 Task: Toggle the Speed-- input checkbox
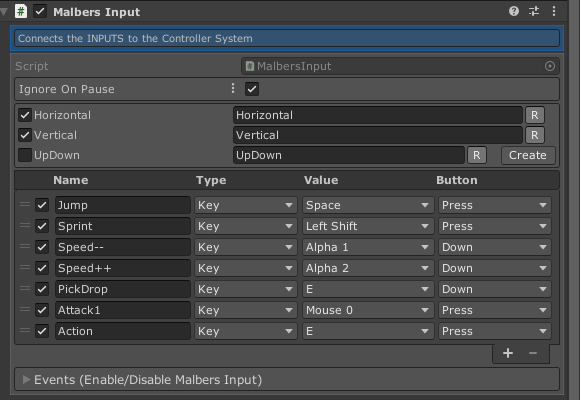coord(42,247)
